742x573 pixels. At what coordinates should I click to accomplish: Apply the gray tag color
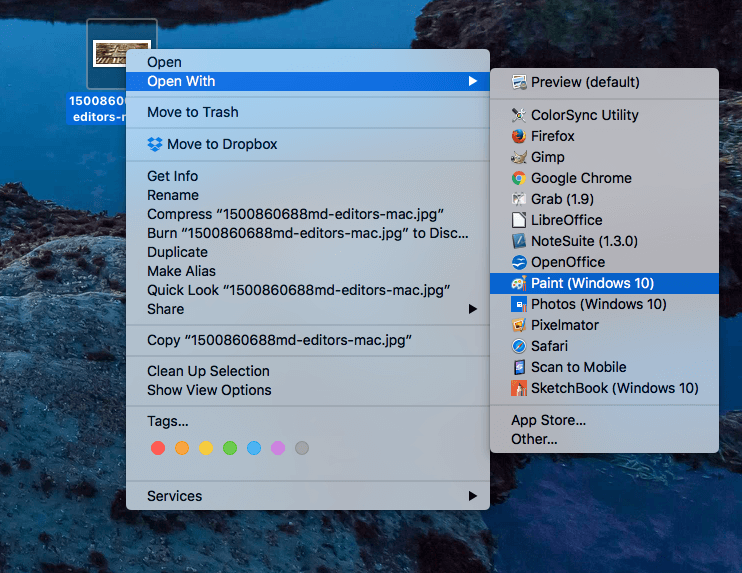[302, 448]
